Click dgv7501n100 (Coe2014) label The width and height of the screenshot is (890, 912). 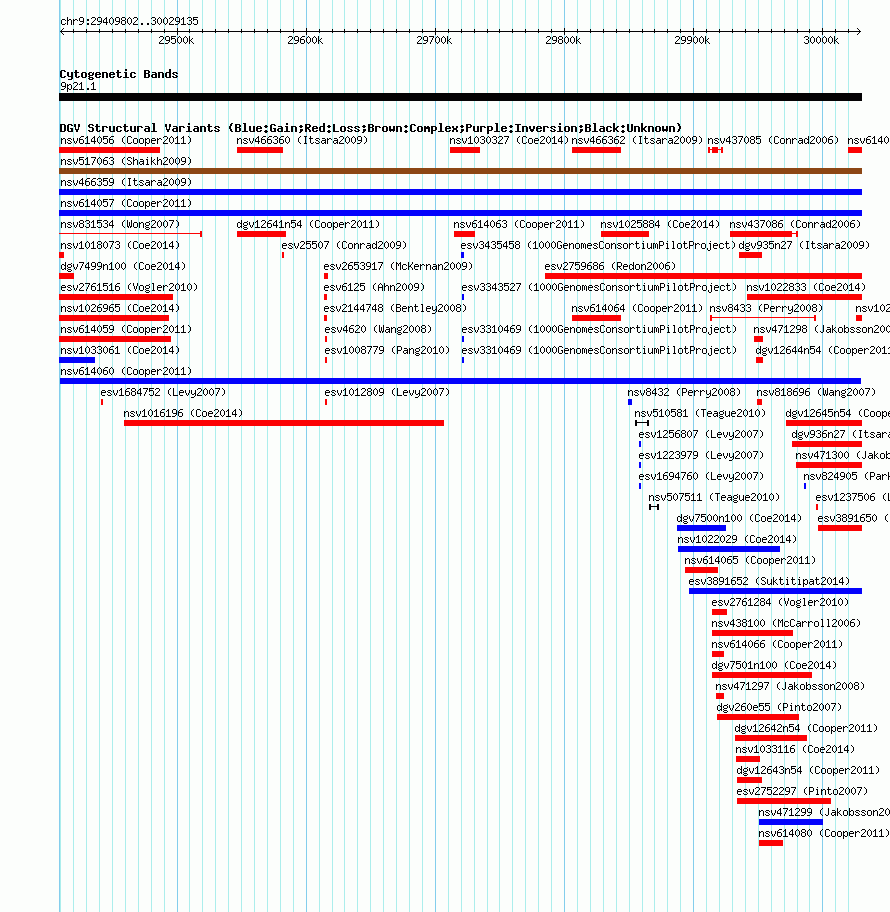tap(774, 664)
